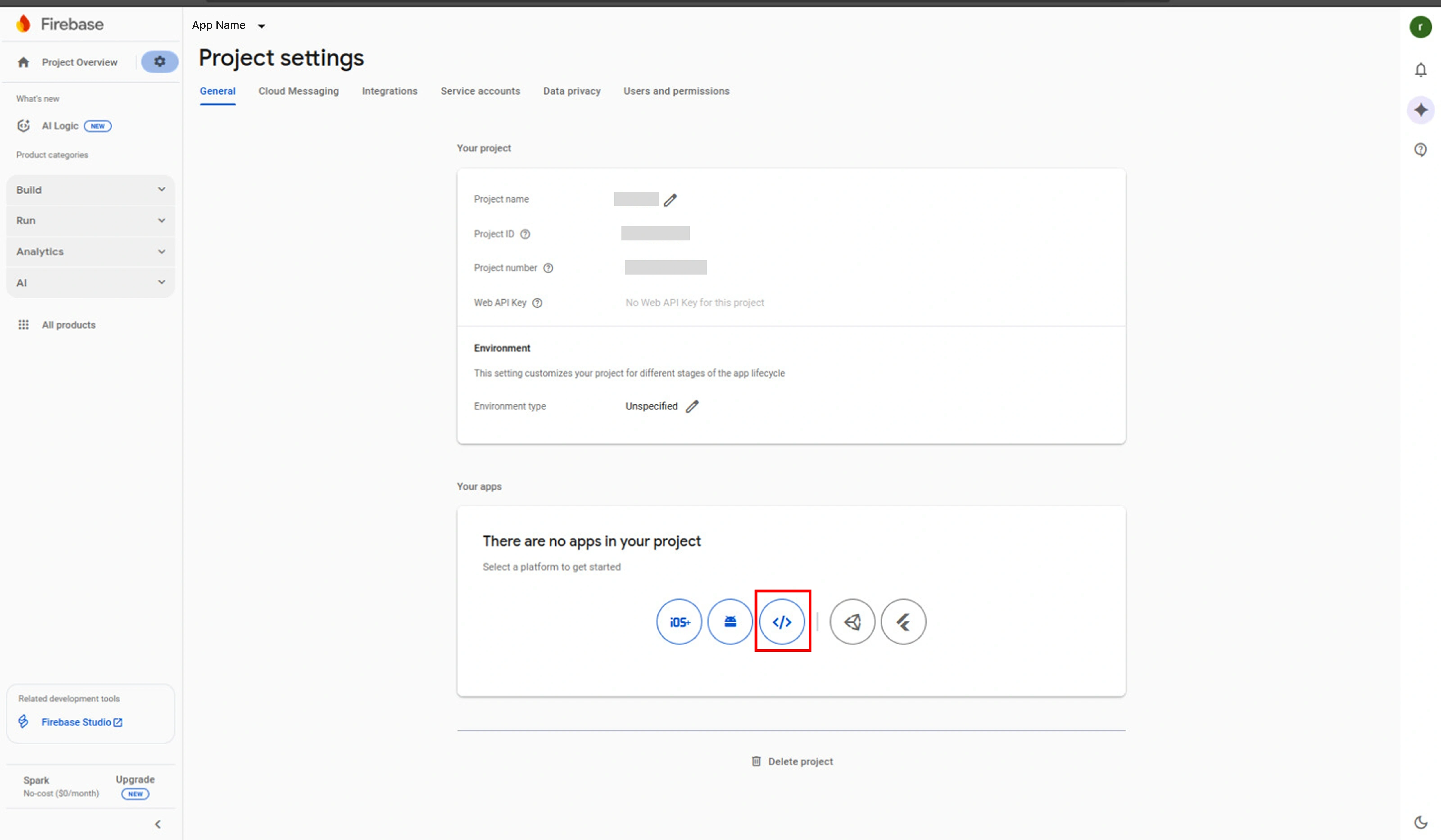The image size is (1441, 840).
Task: Add a Unity app
Action: pyautogui.click(x=853, y=622)
